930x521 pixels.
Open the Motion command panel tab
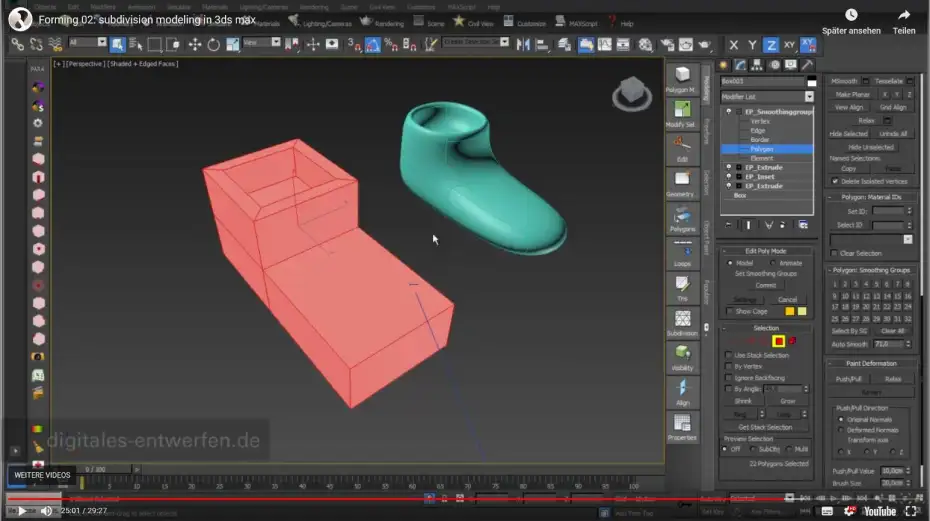tap(774, 65)
